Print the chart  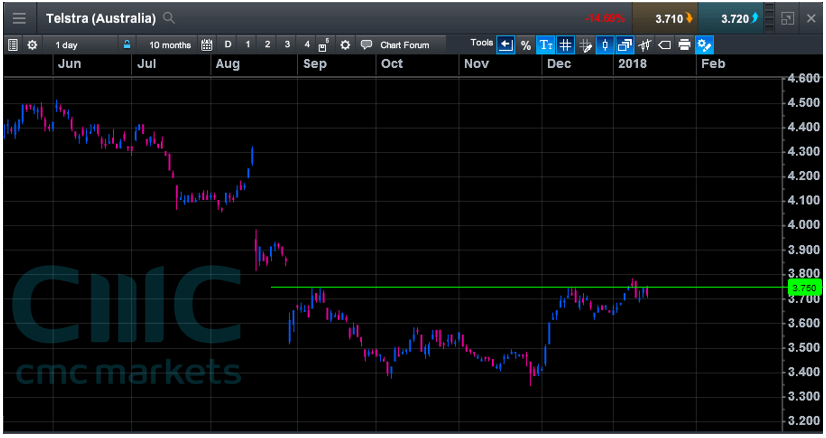click(684, 45)
